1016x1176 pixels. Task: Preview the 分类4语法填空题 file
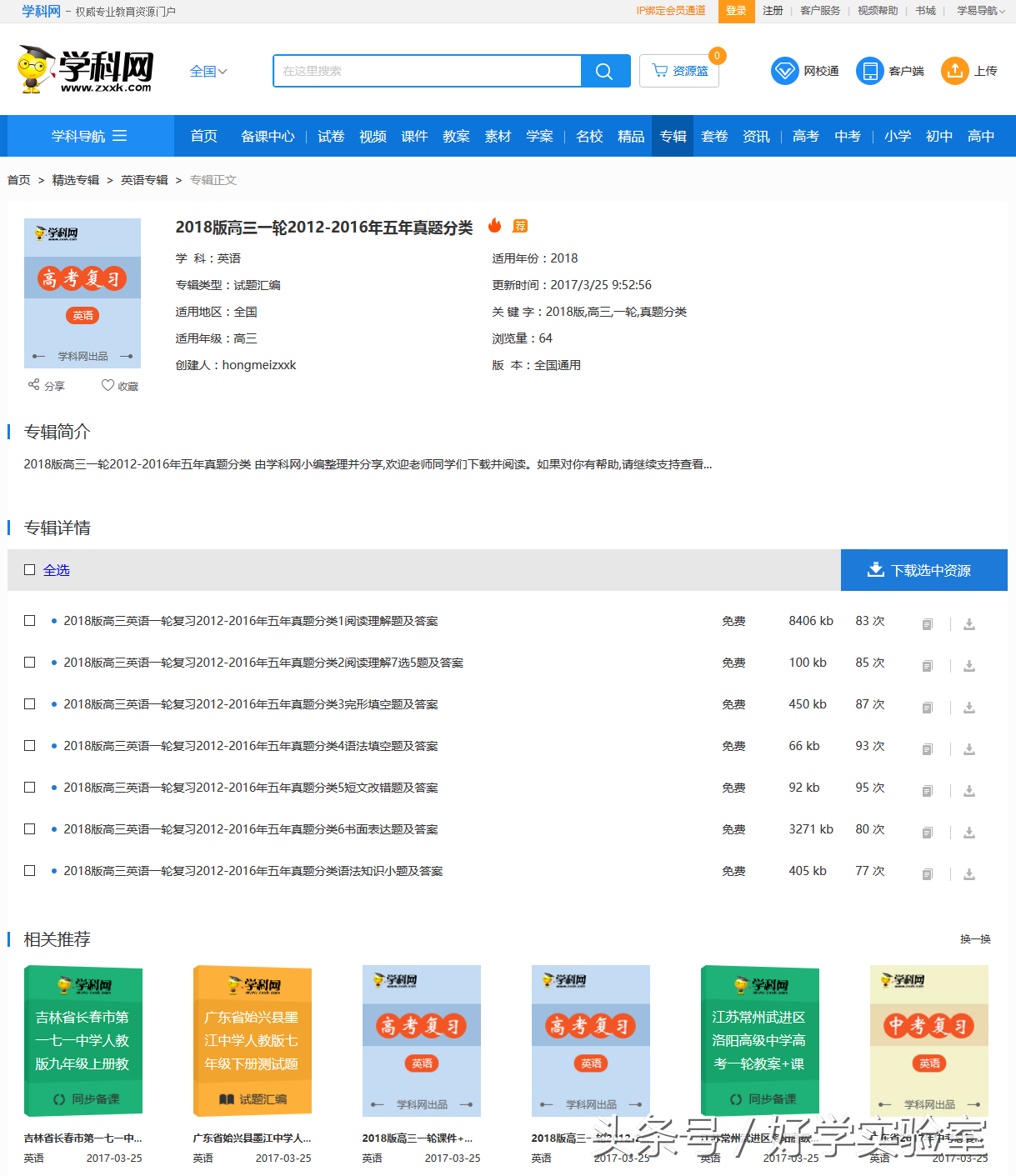928,749
